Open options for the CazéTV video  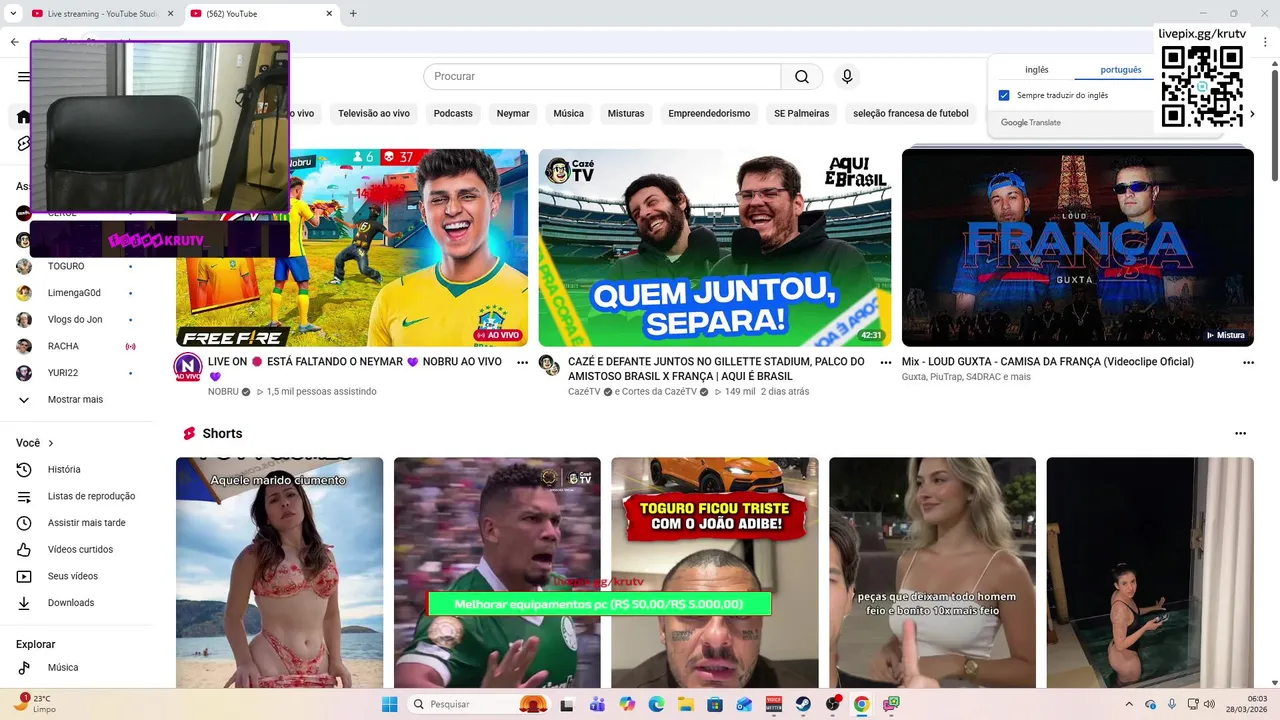point(885,362)
